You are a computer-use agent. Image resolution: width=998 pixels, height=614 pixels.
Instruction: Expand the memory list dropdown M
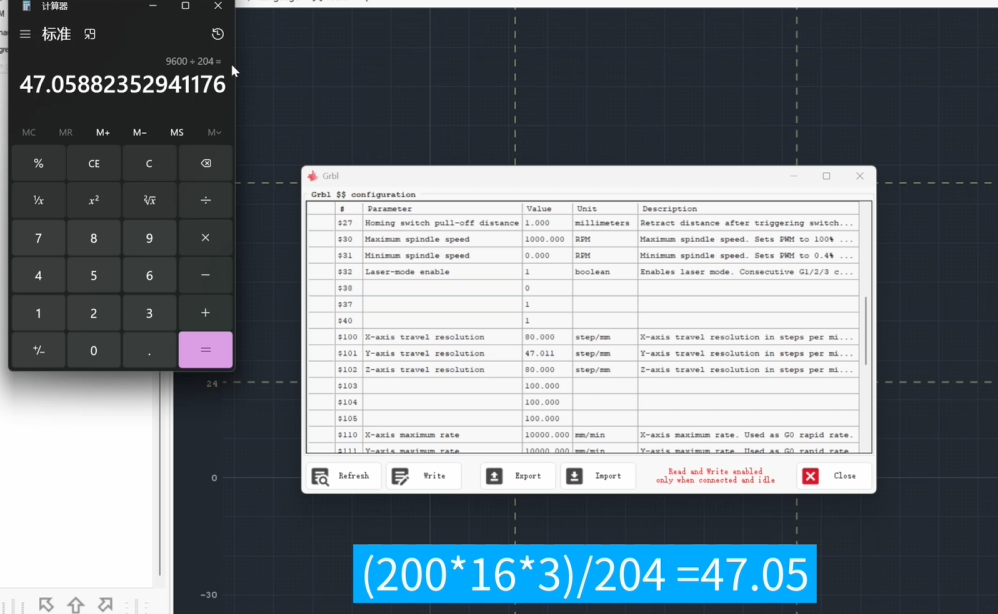pyautogui.click(x=214, y=133)
